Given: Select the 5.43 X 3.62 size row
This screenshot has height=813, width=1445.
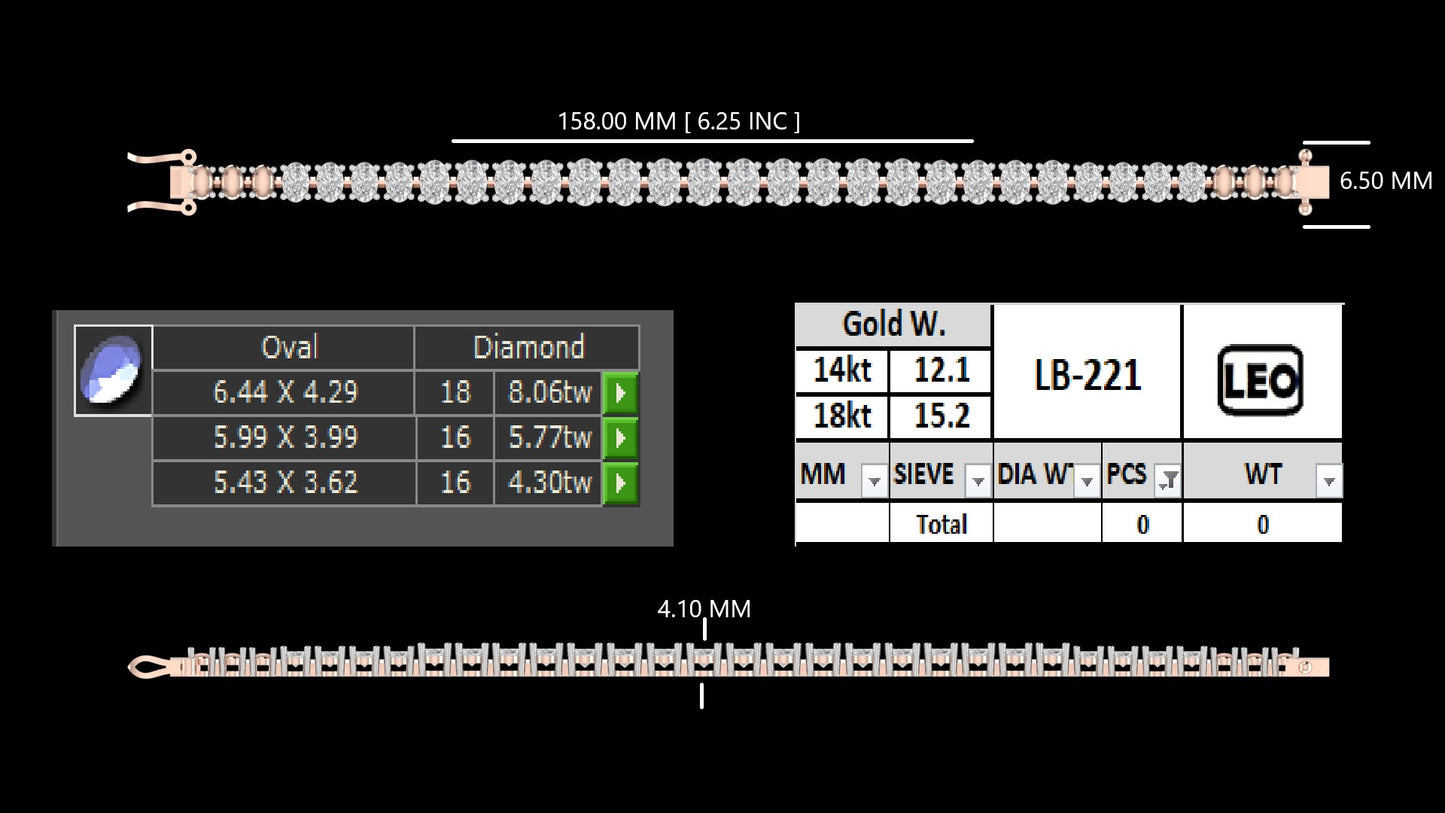Looking at the screenshot, I should (x=285, y=483).
